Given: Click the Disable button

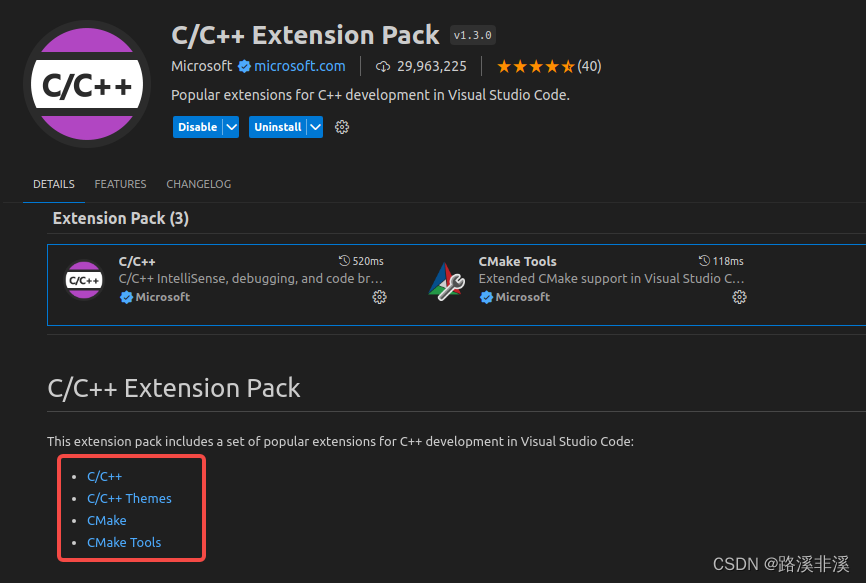Looking at the screenshot, I should [198, 127].
